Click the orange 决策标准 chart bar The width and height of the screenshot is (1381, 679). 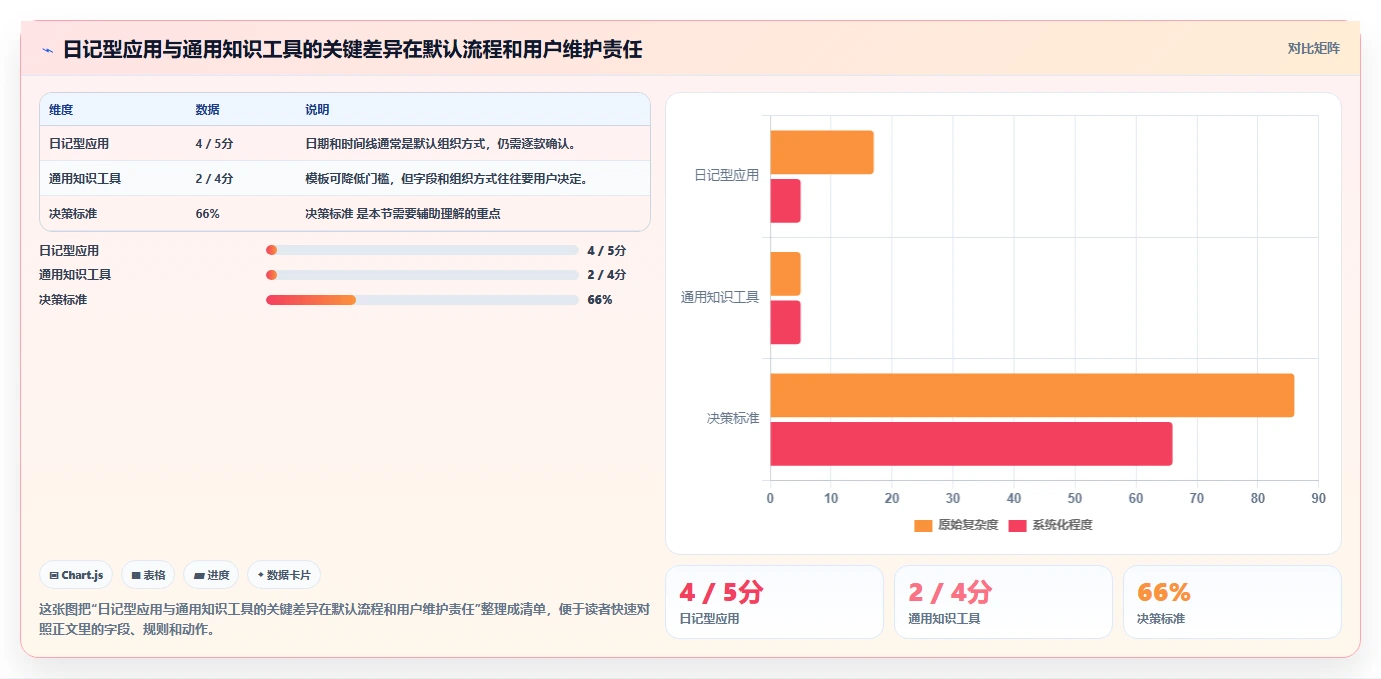[1032, 395]
